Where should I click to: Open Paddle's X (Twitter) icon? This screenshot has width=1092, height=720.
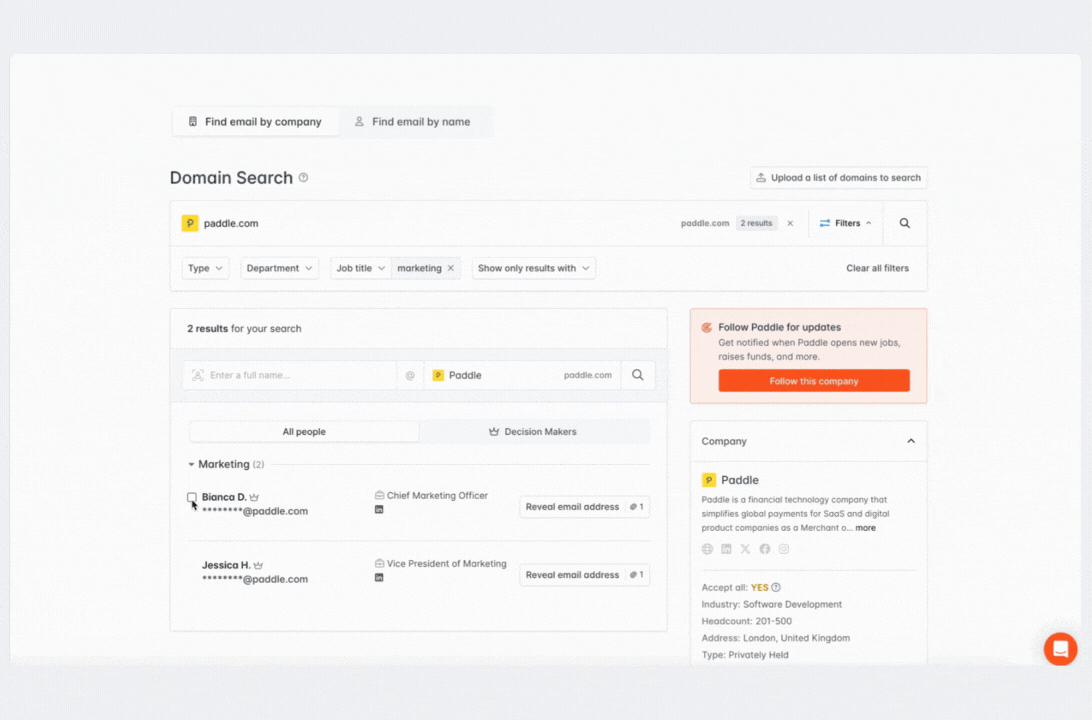[x=745, y=549]
